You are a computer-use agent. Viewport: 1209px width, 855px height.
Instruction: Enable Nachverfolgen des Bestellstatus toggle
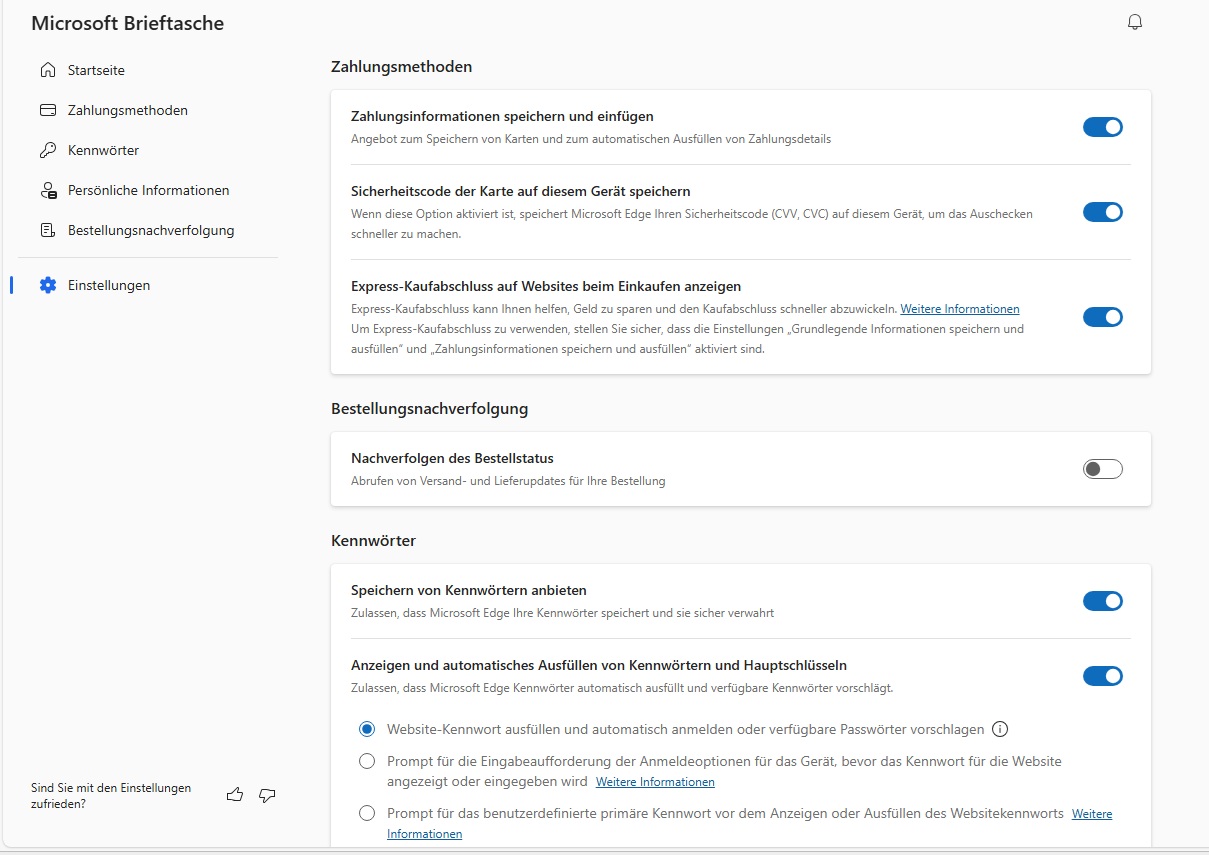click(x=1102, y=469)
